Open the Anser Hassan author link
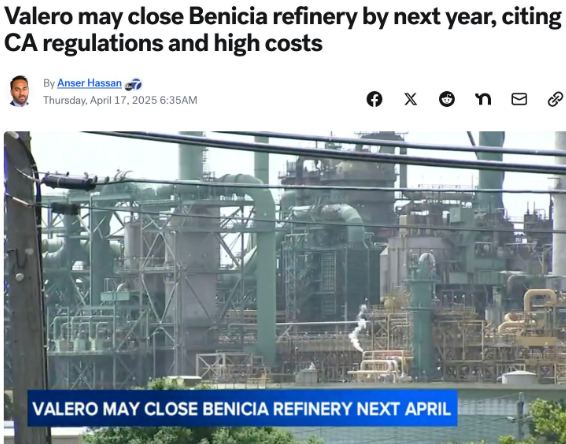566x444 pixels. (x=89, y=83)
